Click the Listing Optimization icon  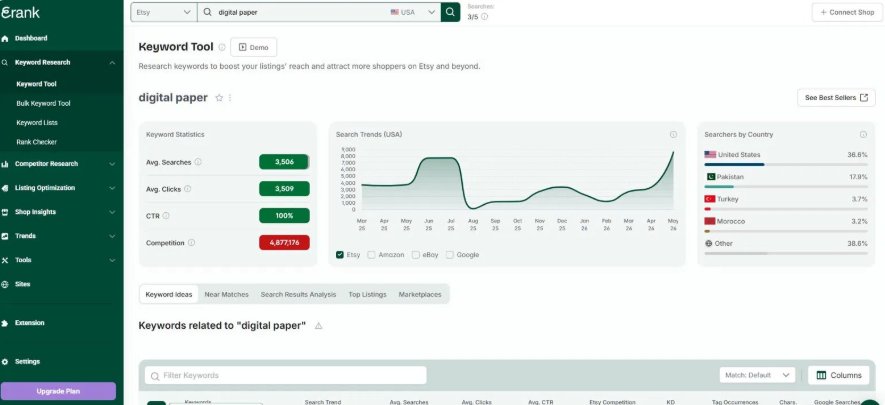[5, 188]
